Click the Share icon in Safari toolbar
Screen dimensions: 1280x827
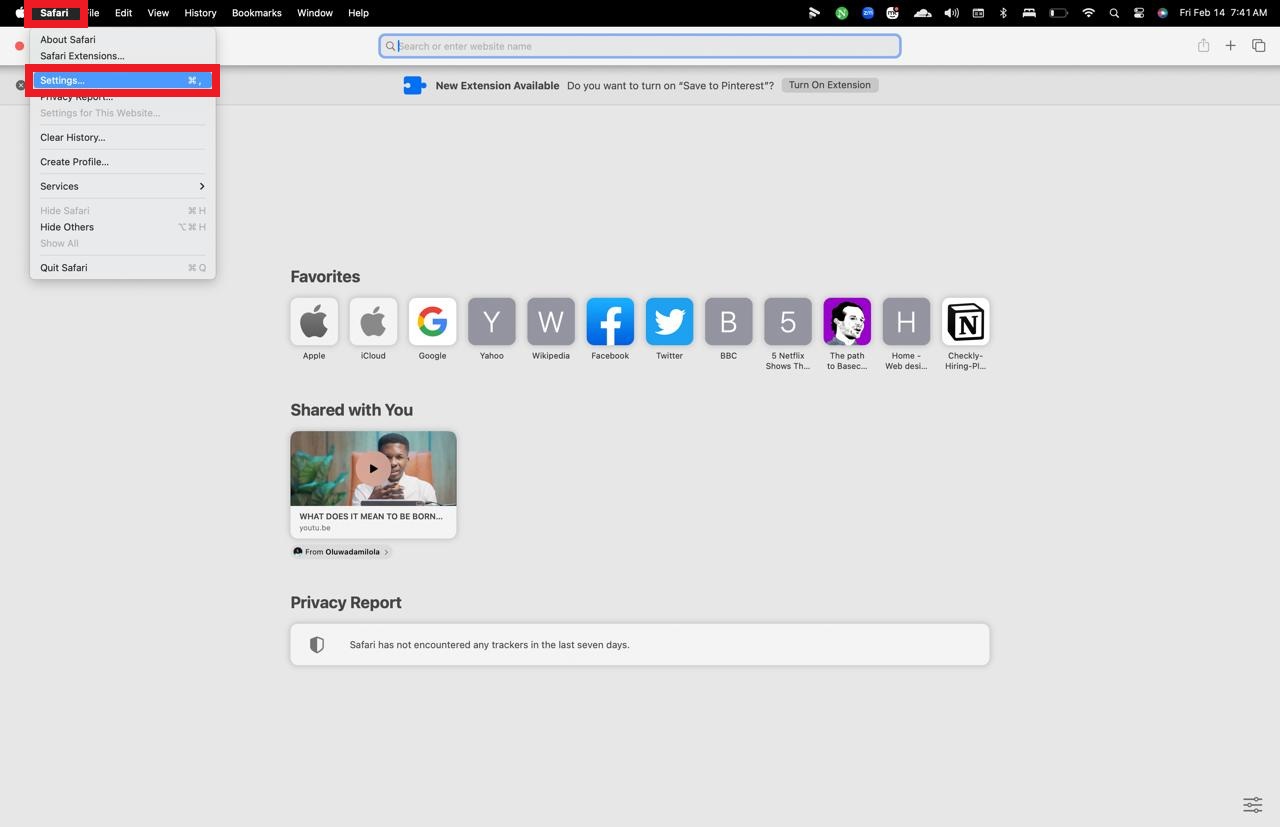tap(1203, 46)
